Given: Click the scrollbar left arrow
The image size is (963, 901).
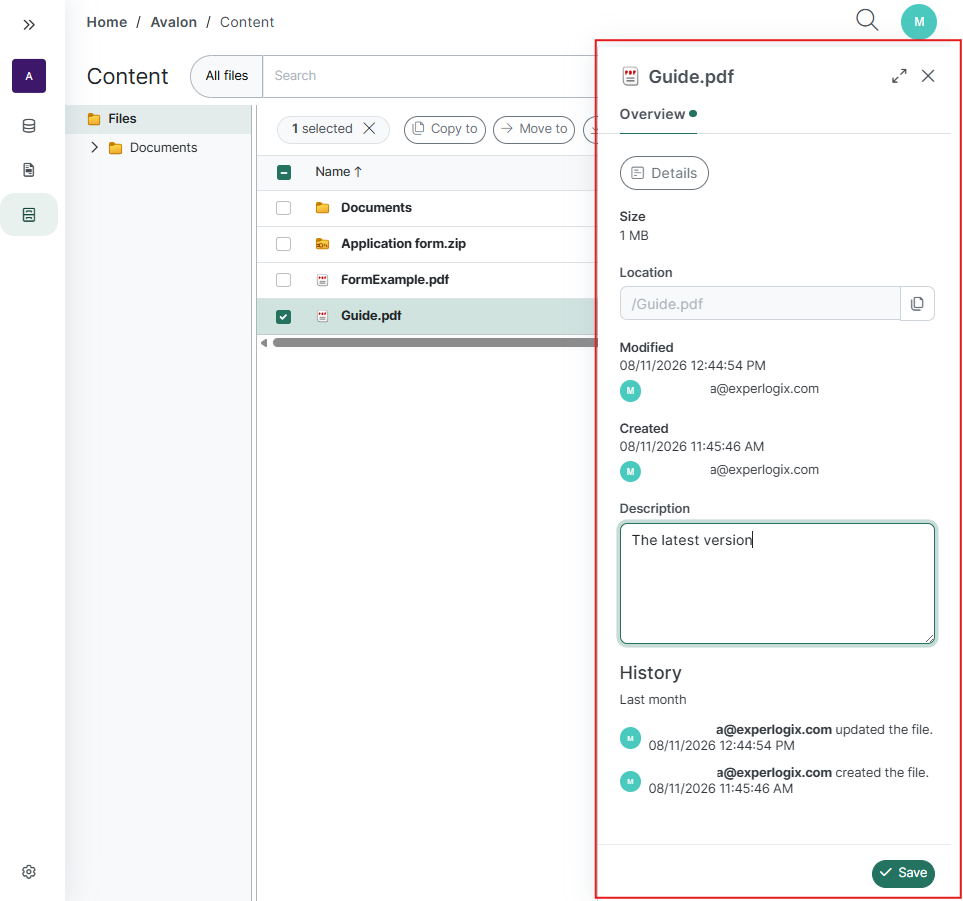Looking at the screenshot, I should [264, 343].
